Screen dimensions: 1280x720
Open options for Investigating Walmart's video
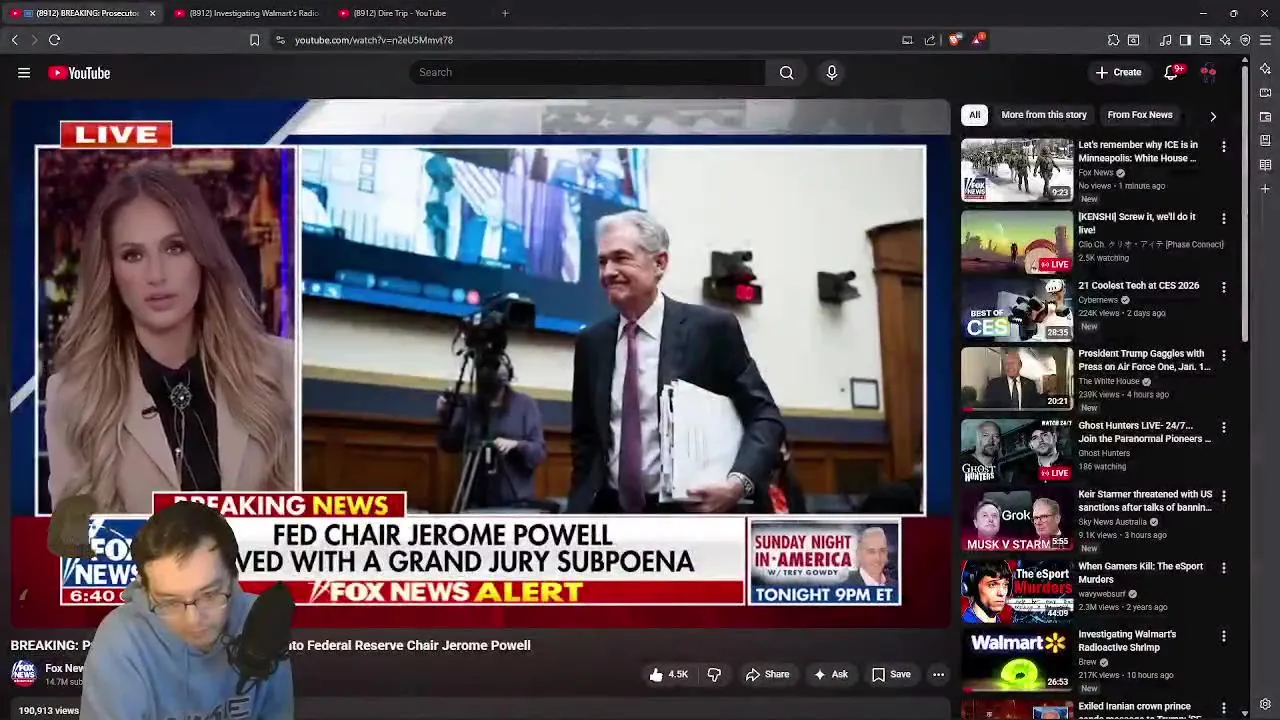pos(1223,635)
